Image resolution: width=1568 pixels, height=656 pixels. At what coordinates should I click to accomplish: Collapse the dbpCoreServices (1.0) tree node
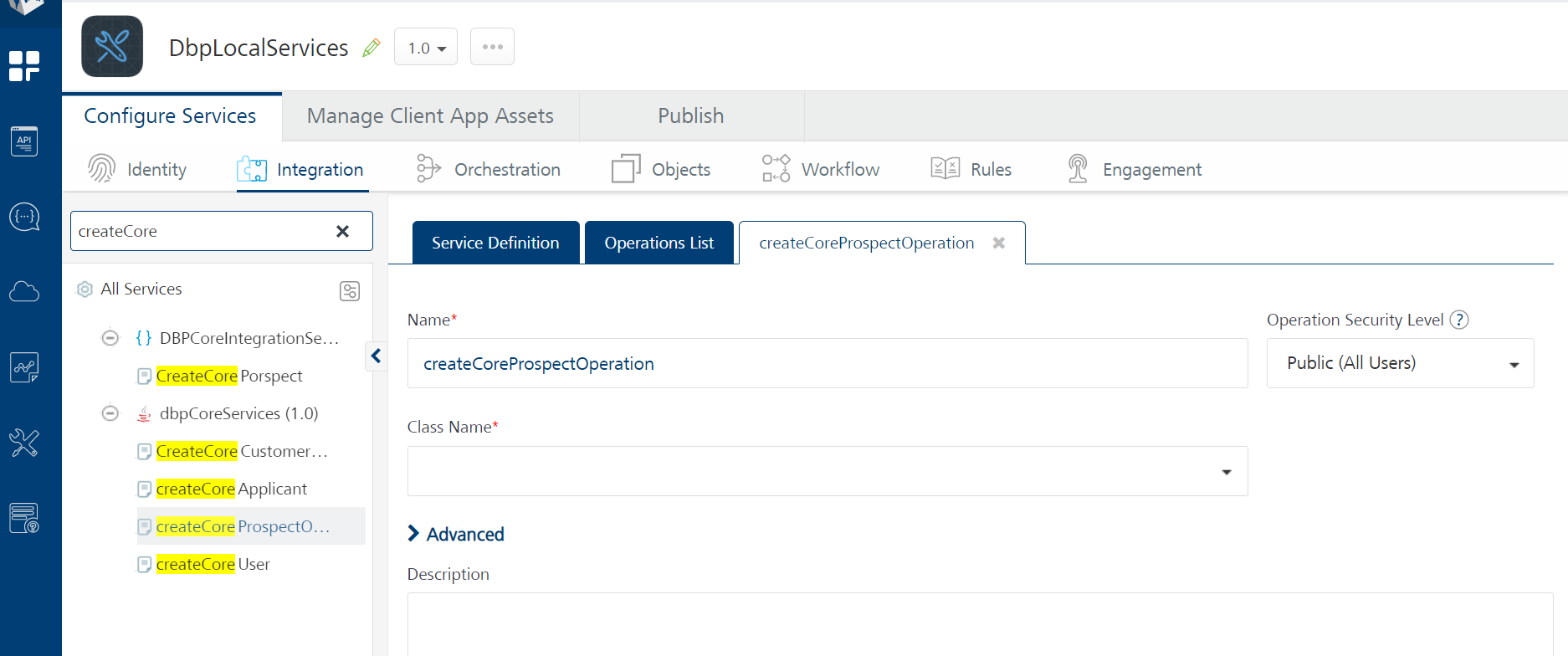tap(110, 413)
